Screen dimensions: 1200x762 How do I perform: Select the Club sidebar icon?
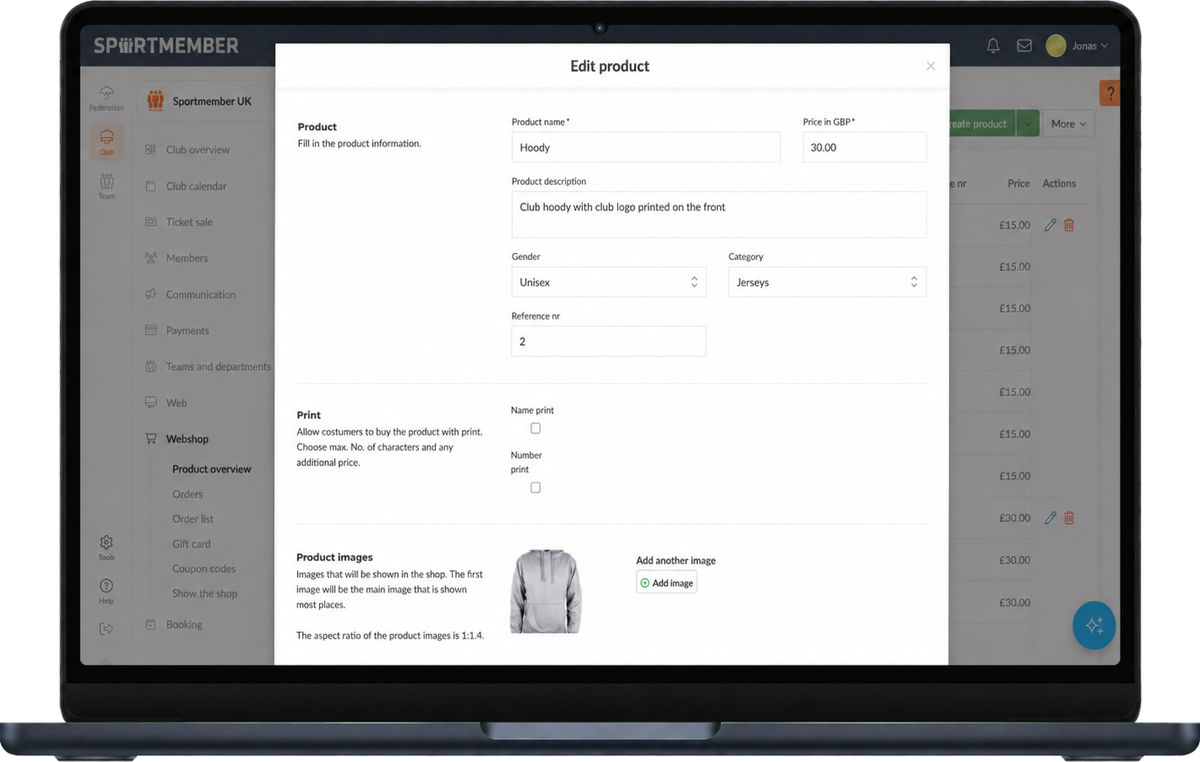tap(106, 142)
